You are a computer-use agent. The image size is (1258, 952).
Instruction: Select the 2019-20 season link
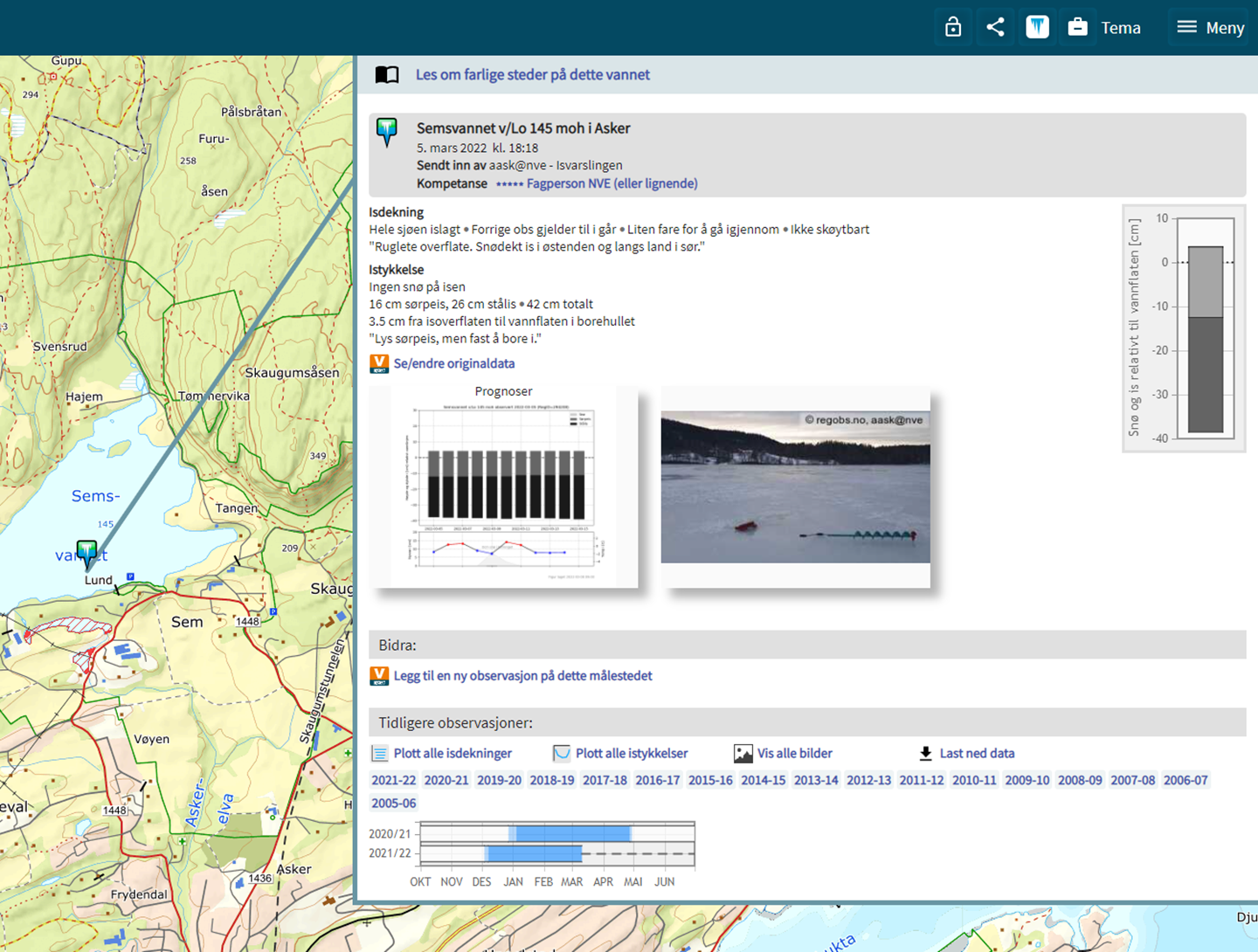[499, 780]
